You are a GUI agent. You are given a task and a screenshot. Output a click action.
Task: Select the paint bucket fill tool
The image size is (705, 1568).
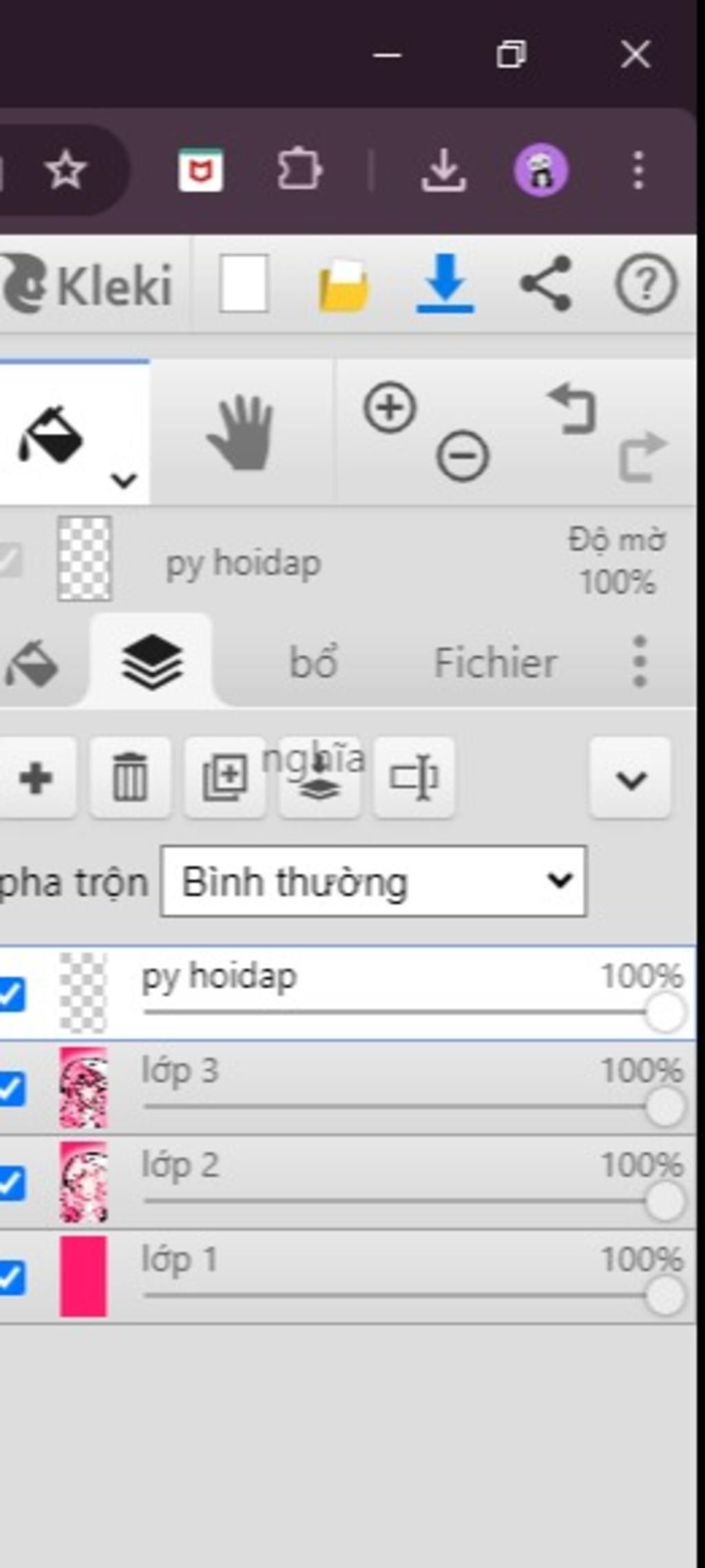(52, 435)
